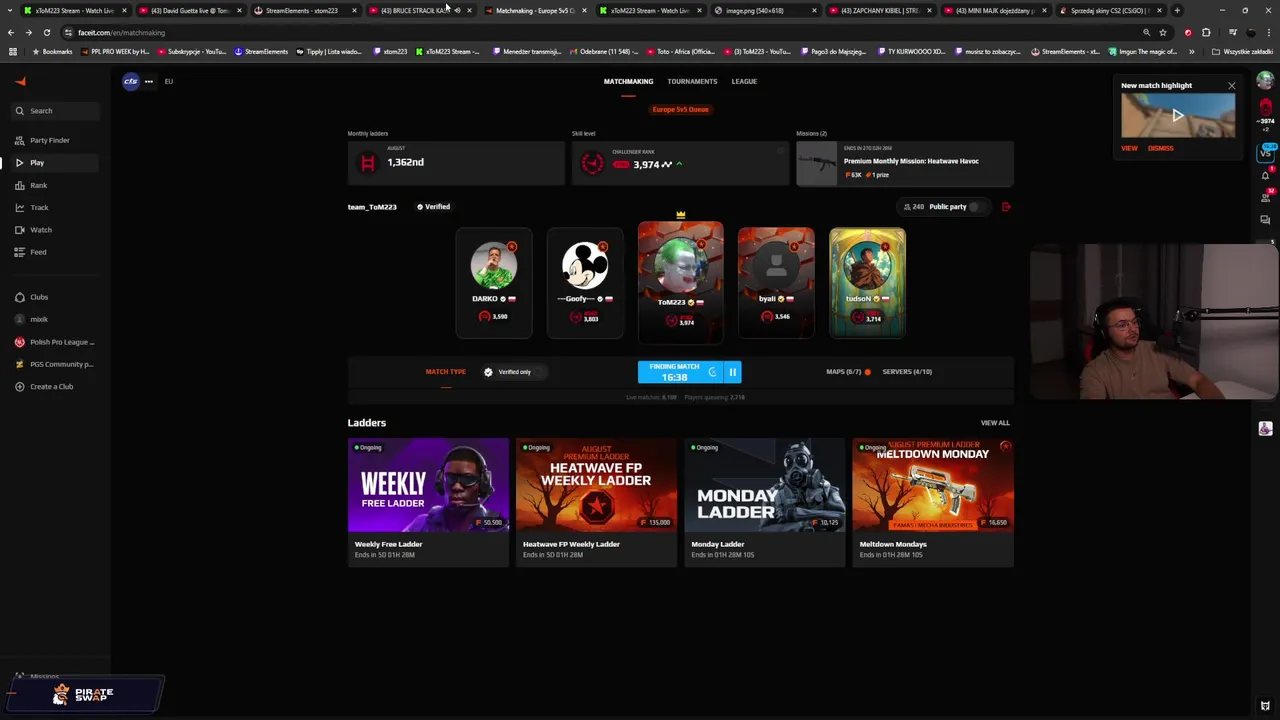Click the faceit.com address bar
Viewport: 1280px width, 720px height.
[x=600, y=32]
